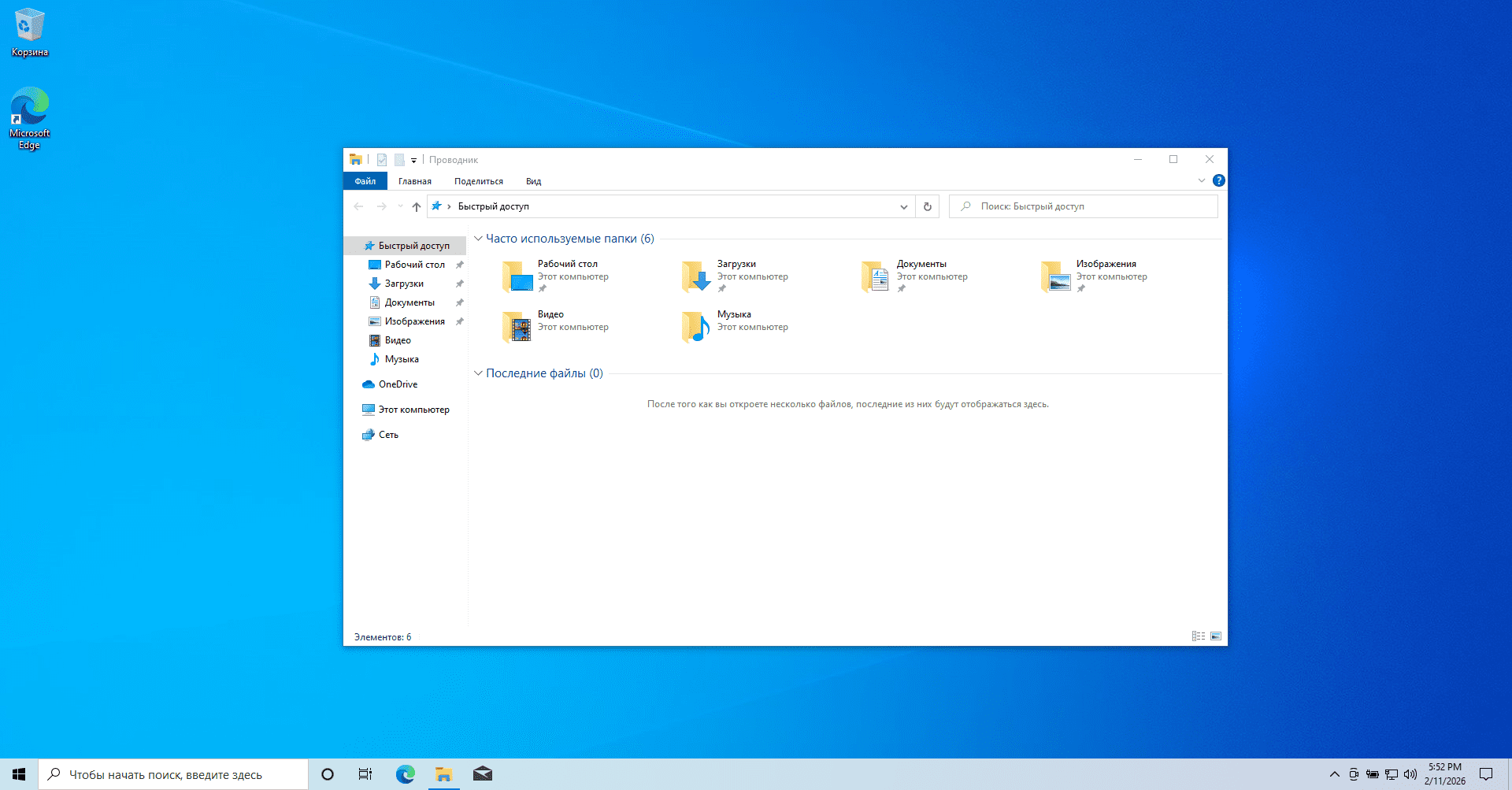Click the Properties icon in quick access toolbar

pyautogui.click(x=382, y=160)
